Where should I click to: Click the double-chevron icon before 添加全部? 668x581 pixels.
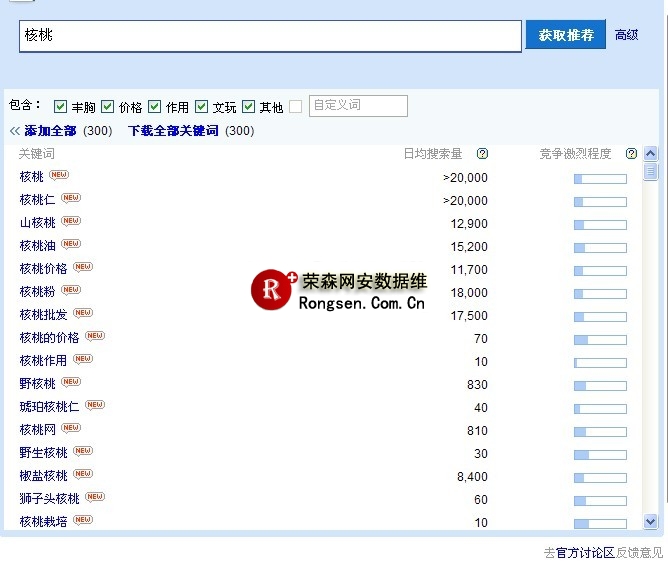(15, 131)
